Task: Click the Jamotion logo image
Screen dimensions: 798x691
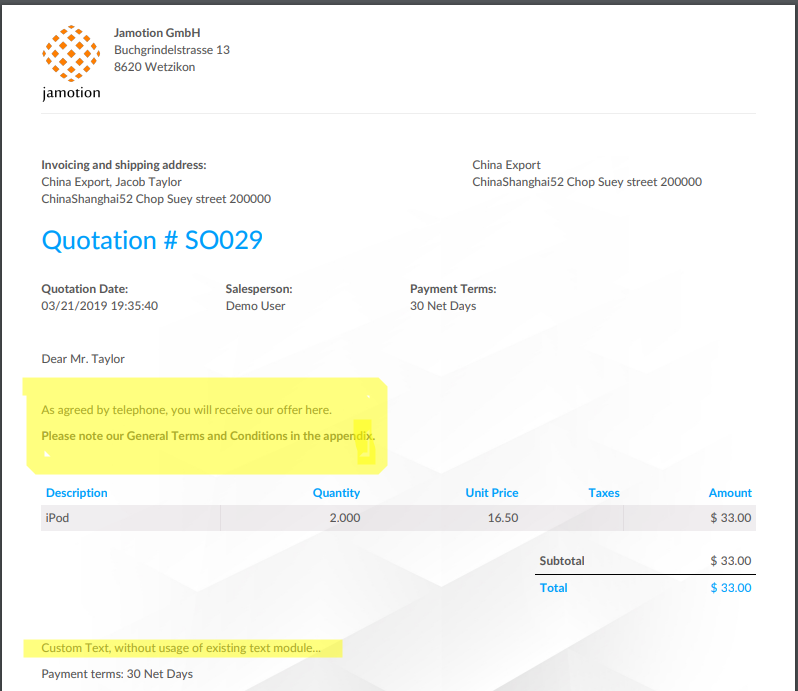Action: 71,63
